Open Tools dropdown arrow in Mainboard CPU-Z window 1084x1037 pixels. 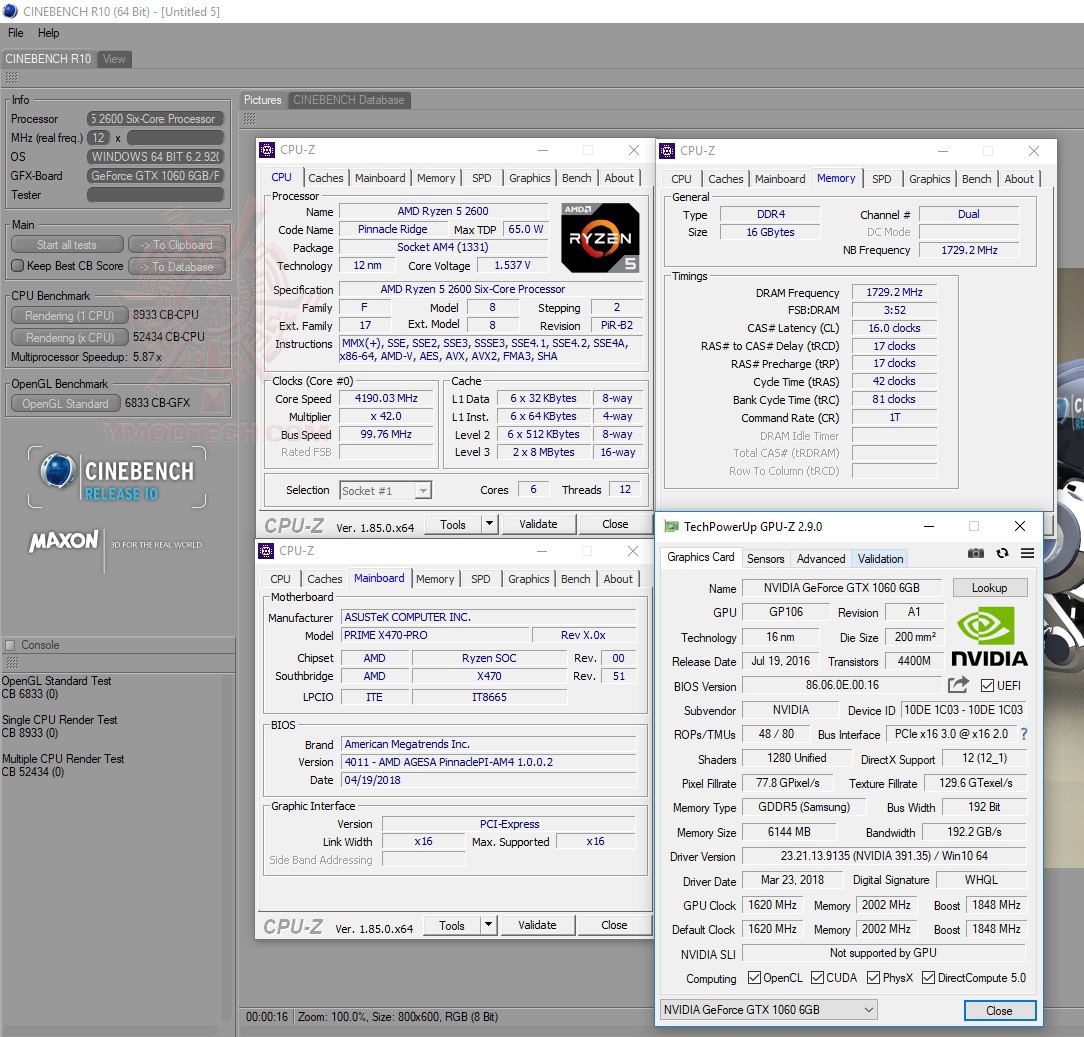pos(489,925)
